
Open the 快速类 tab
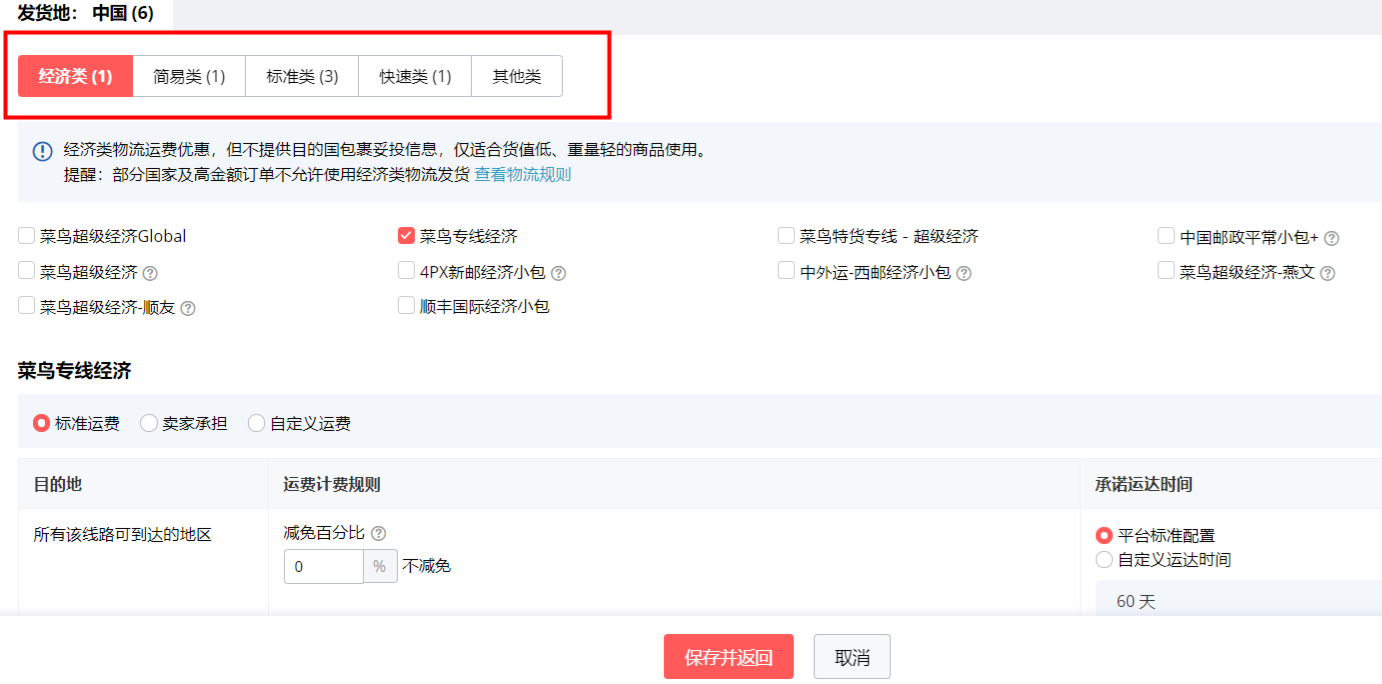click(414, 75)
